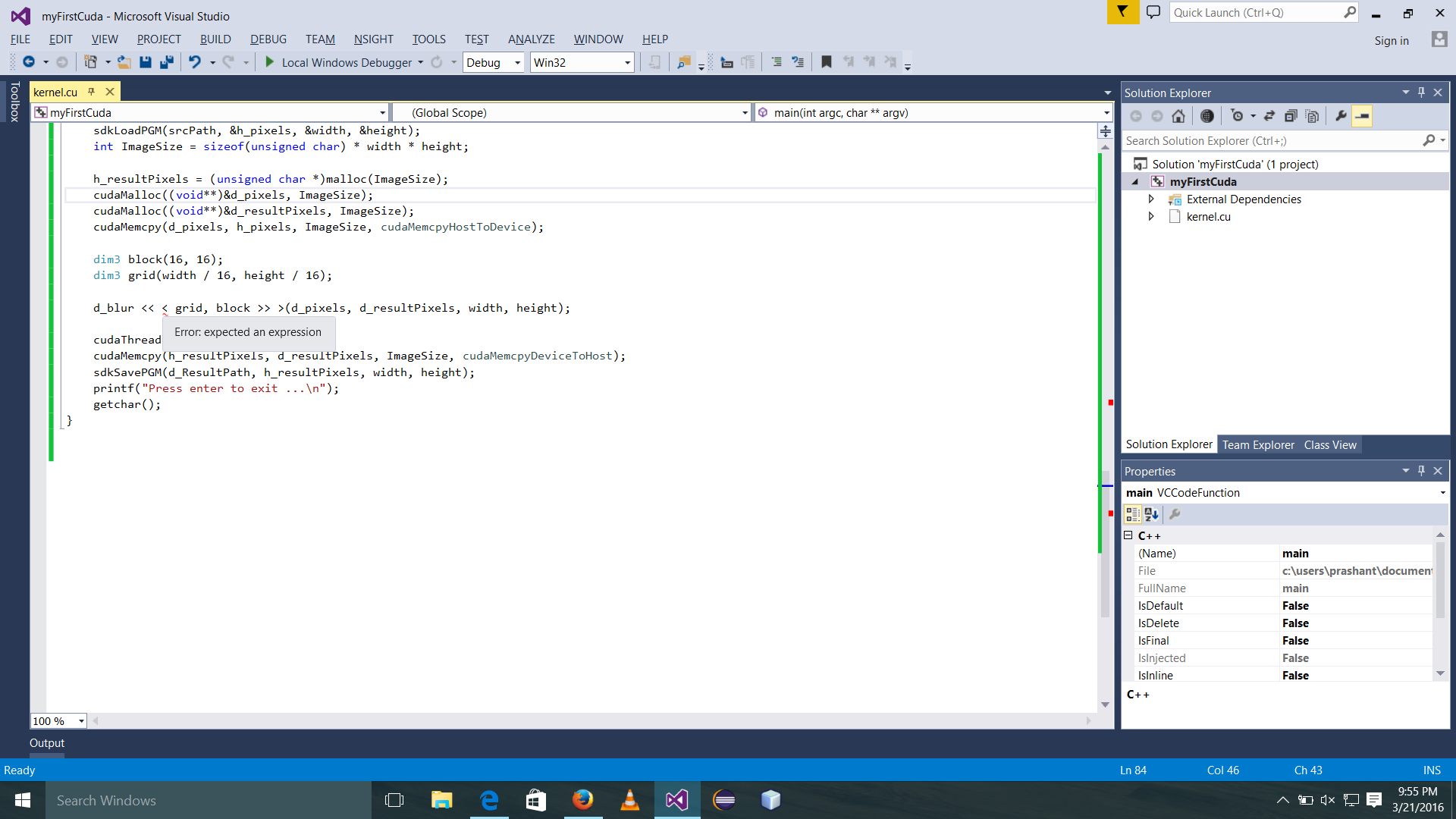Collapse the C++ category in Properties
1456x819 pixels.
[1128, 535]
